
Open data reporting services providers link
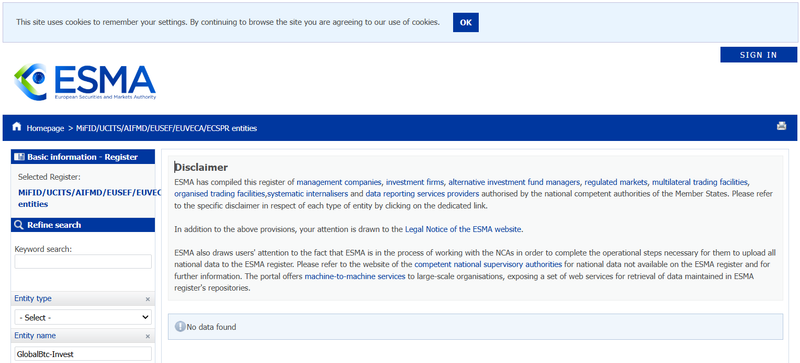422,194
